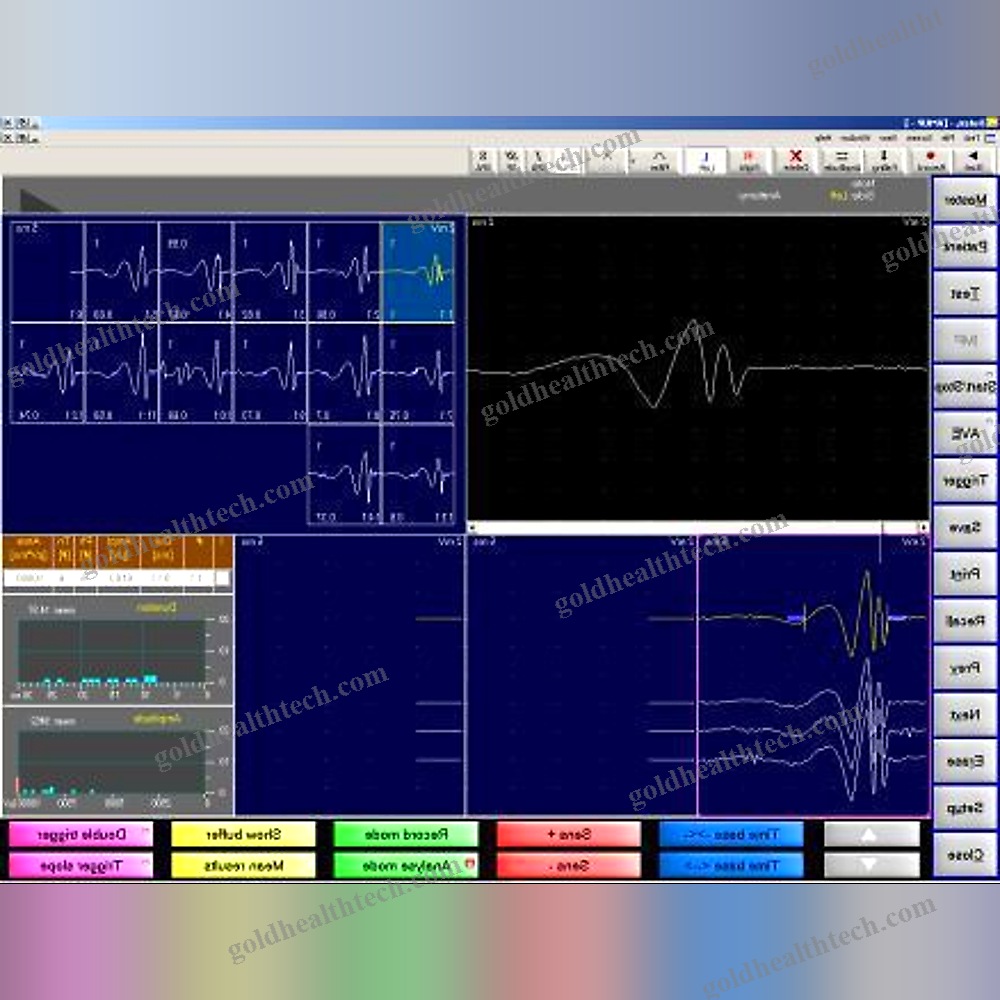Decrease sensitivity with red Sens - button
The image size is (1000, 1000).
[568, 865]
